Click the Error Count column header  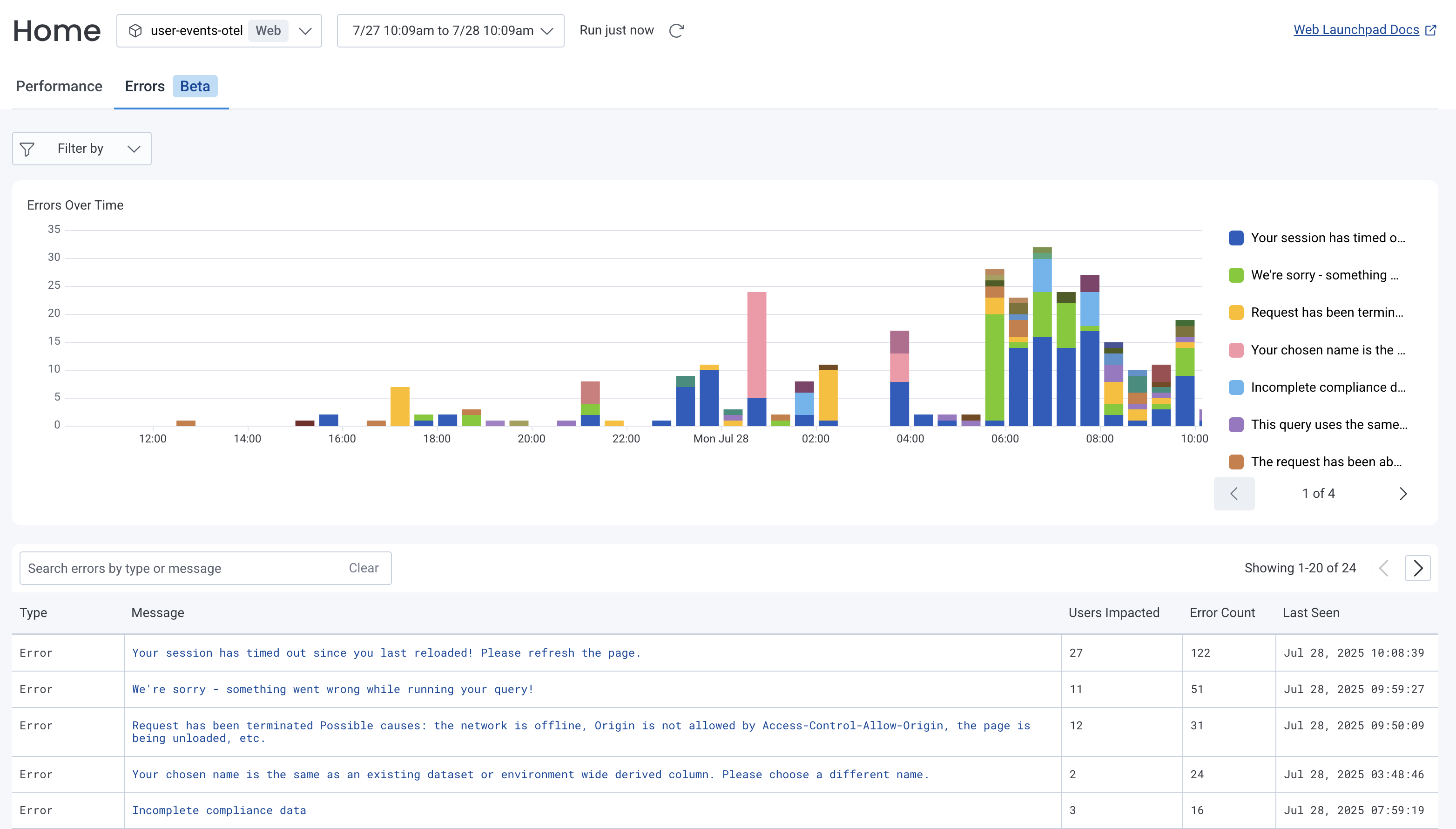(1222, 613)
